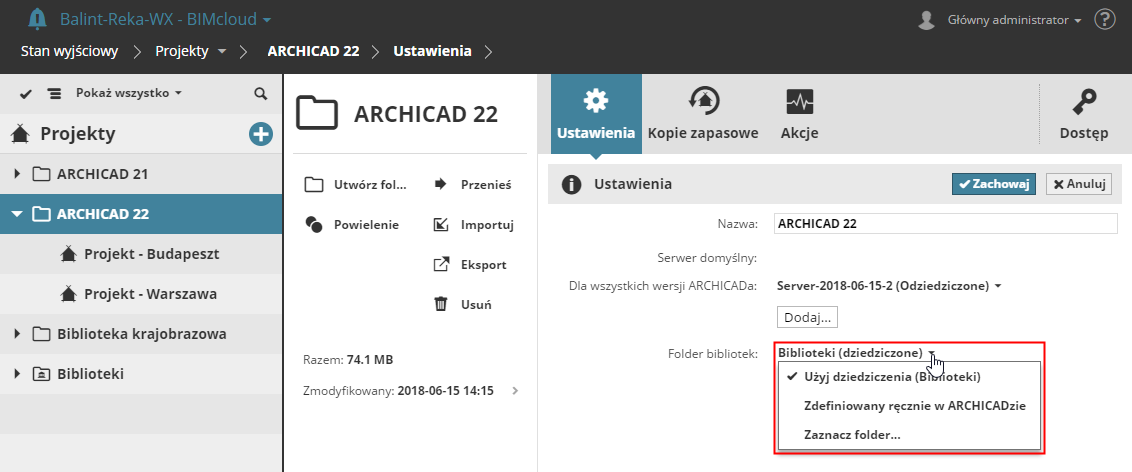1132x472 pixels.
Task: Toggle the Biblioteki (dziedziczone) dropdown
Action: (x=856, y=353)
